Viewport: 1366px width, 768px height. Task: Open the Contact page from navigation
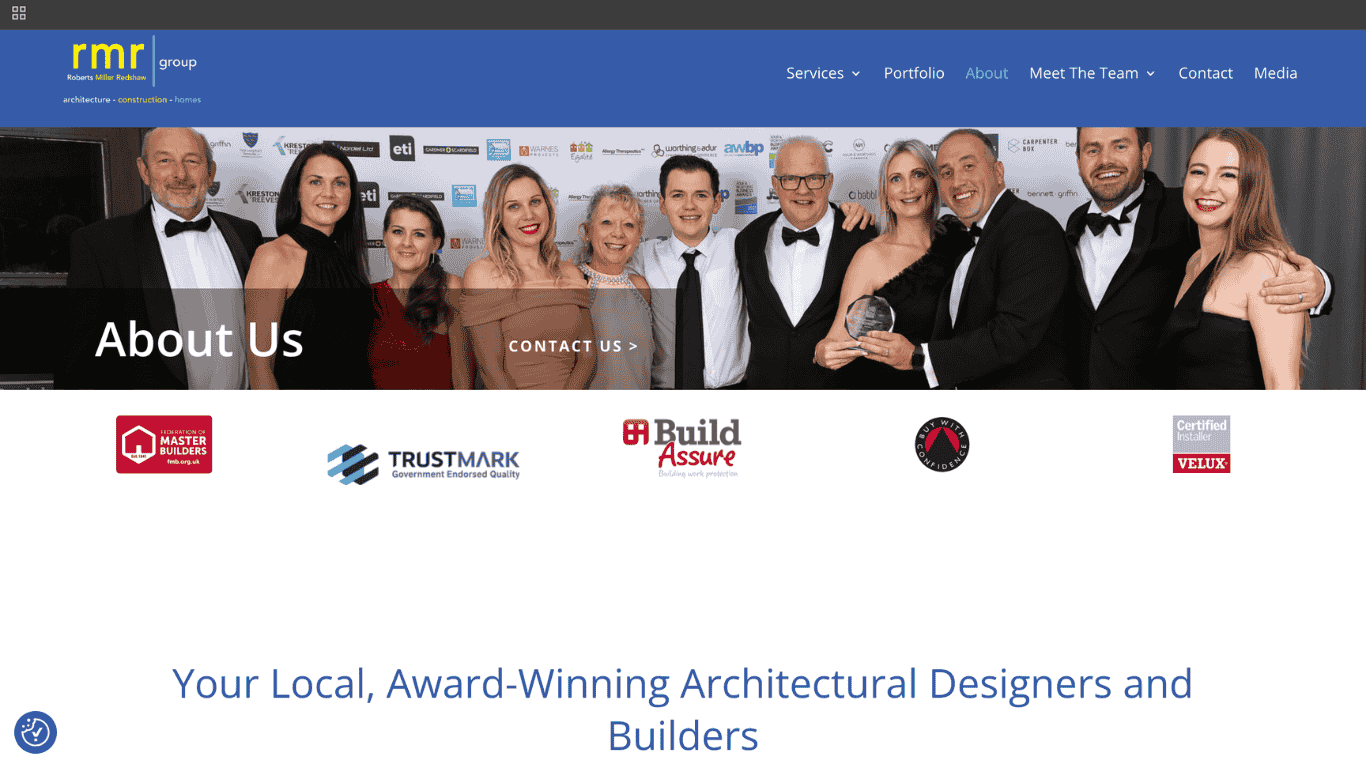pyautogui.click(x=1205, y=73)
